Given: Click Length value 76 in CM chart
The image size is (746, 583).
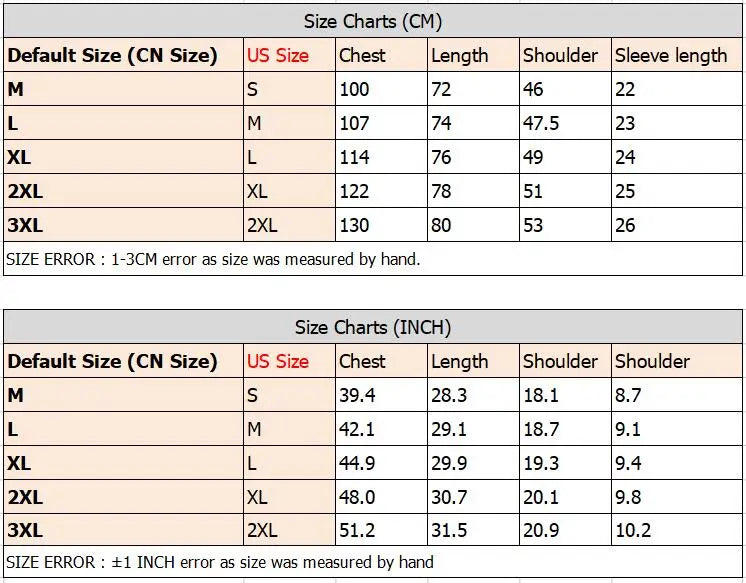Looking at the screenshot, I should coord(441,158).
